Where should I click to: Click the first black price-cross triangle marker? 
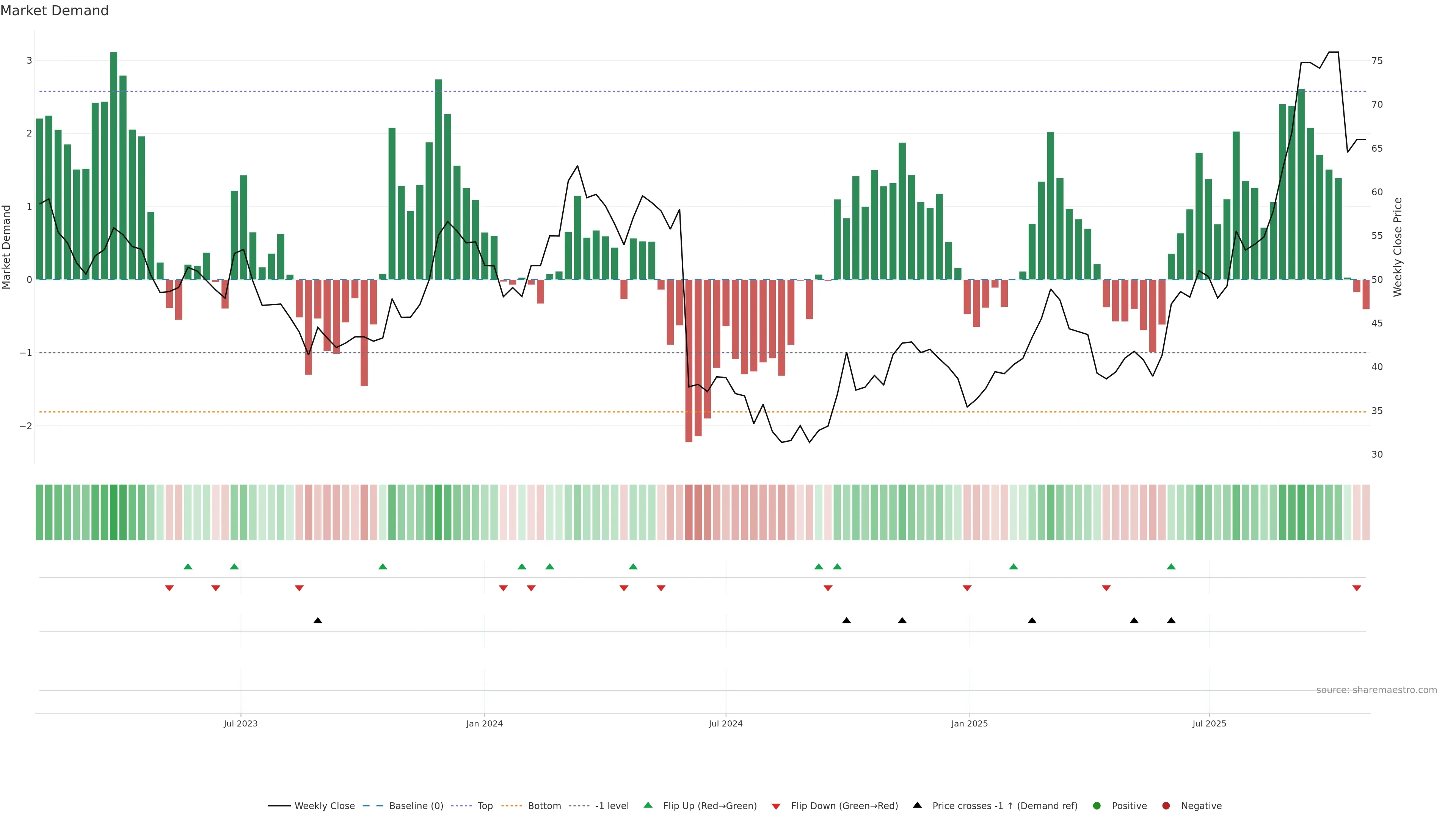(x=318, y=621)
